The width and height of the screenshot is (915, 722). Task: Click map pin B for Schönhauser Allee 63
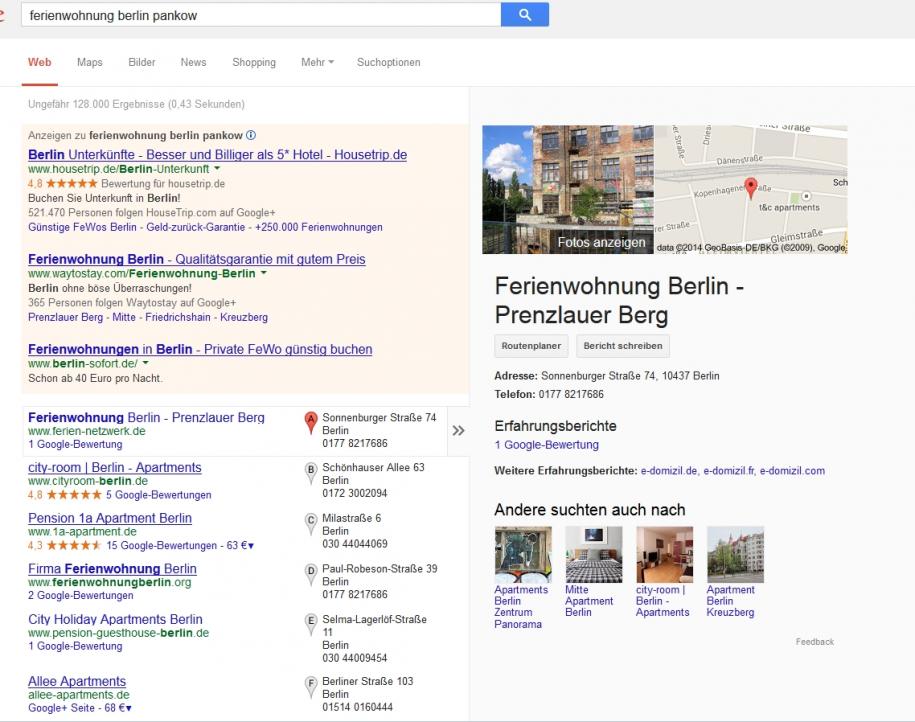click(x=311, y=473)
